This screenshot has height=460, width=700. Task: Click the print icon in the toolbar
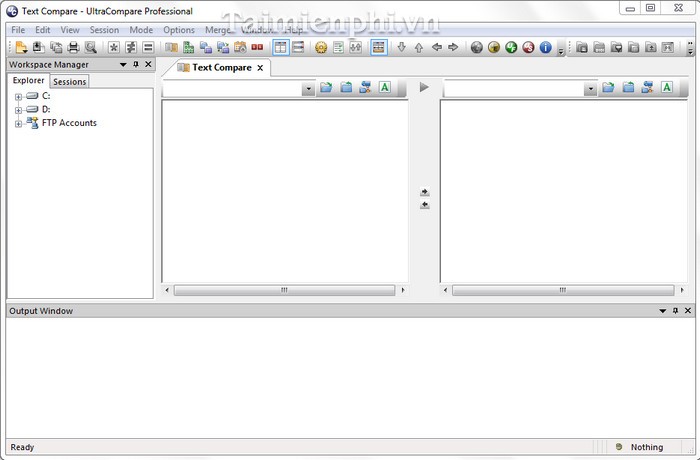pyautogui.click(x=73, y=47)
